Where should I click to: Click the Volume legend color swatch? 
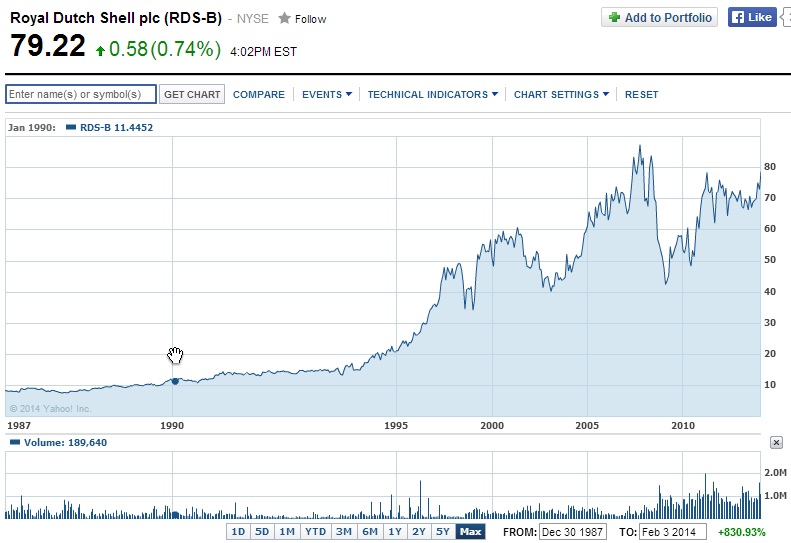coord(15,442)
